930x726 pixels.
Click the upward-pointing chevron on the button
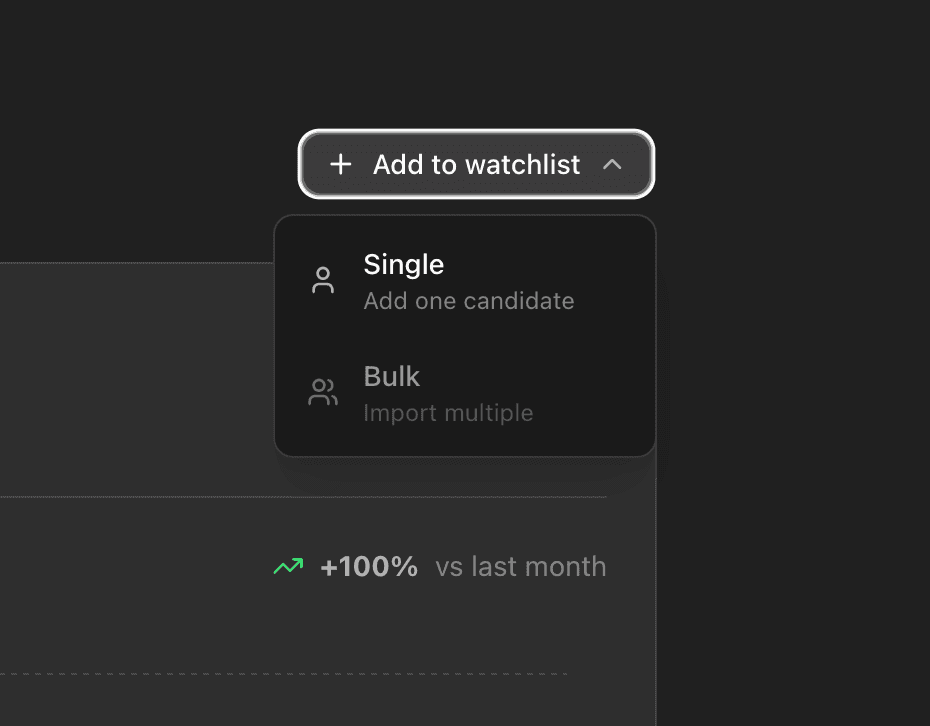pos(614,164)
